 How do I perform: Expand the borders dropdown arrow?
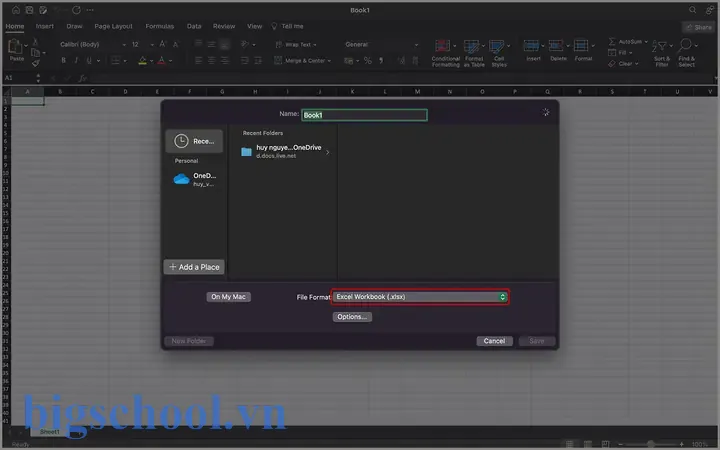point(125,61)
